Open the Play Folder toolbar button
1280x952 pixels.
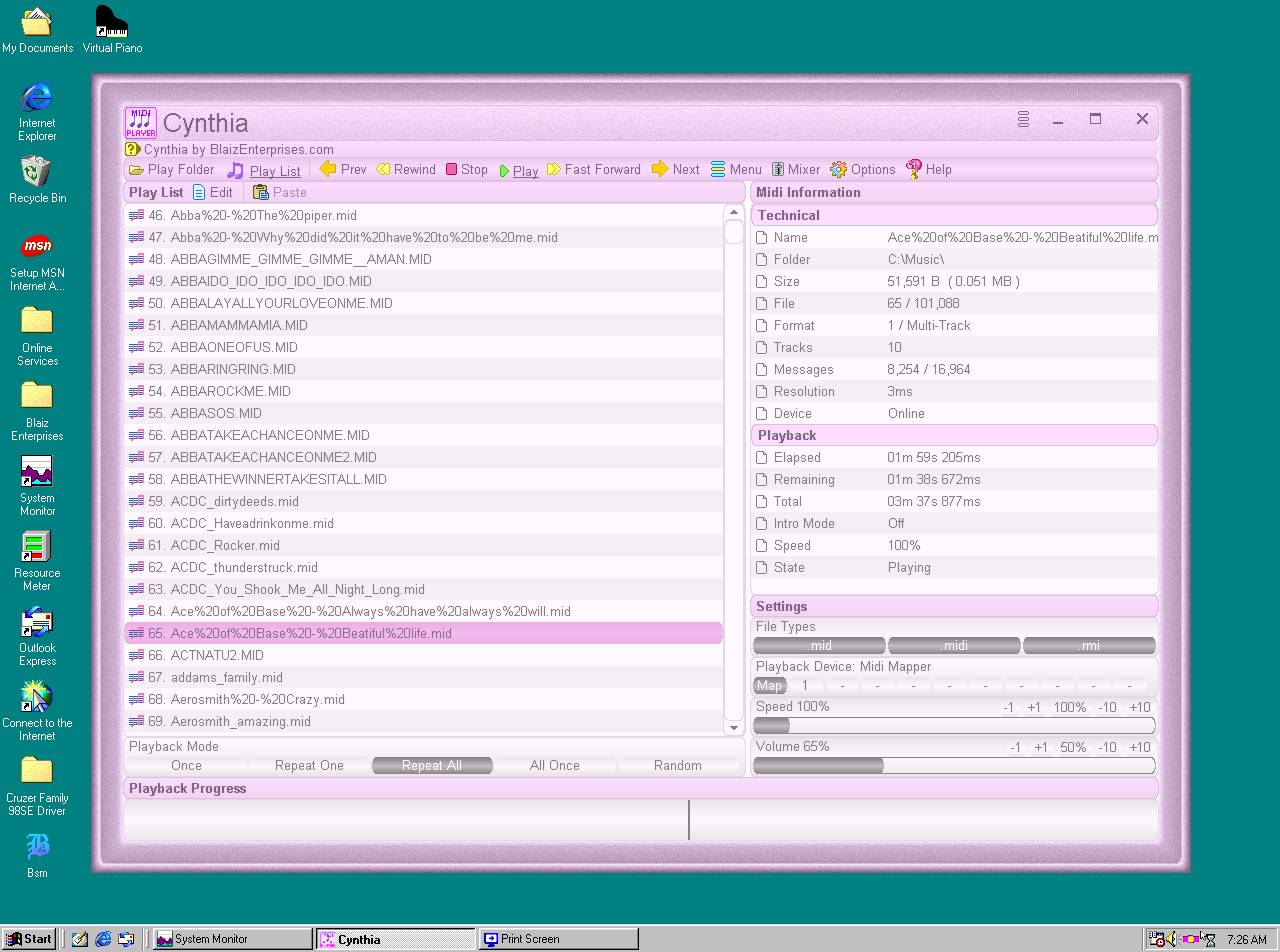coord(172,170)
